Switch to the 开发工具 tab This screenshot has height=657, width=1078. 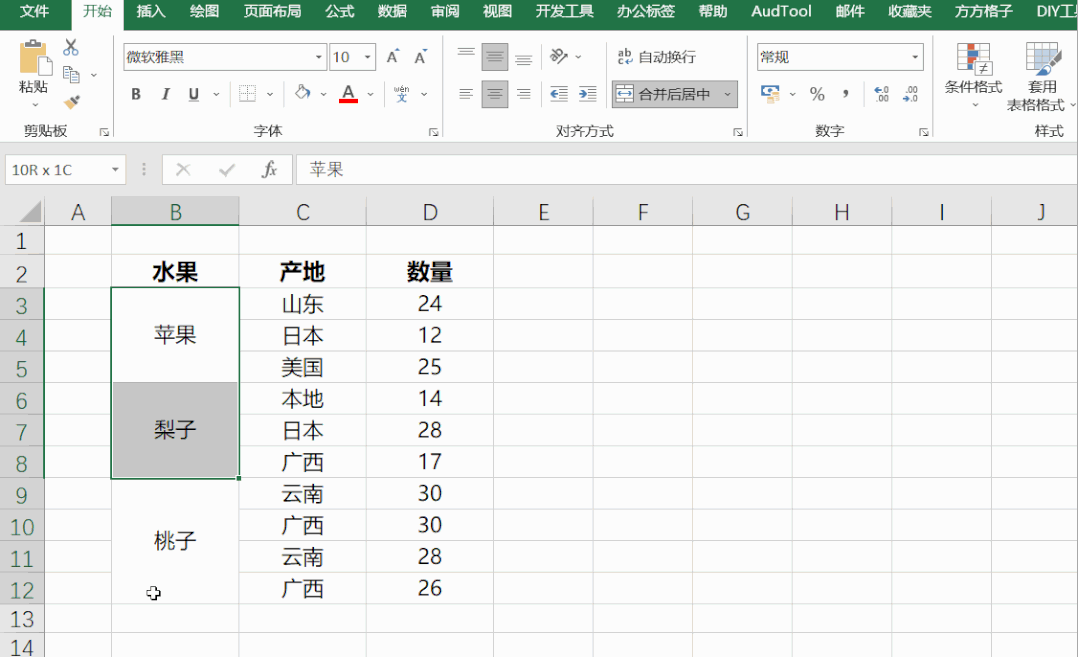pos(564,12)
